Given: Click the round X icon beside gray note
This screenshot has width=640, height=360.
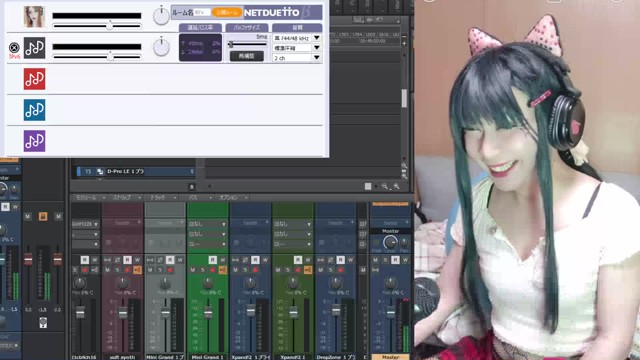Looking at the screenshot, I should coord(14,47).
